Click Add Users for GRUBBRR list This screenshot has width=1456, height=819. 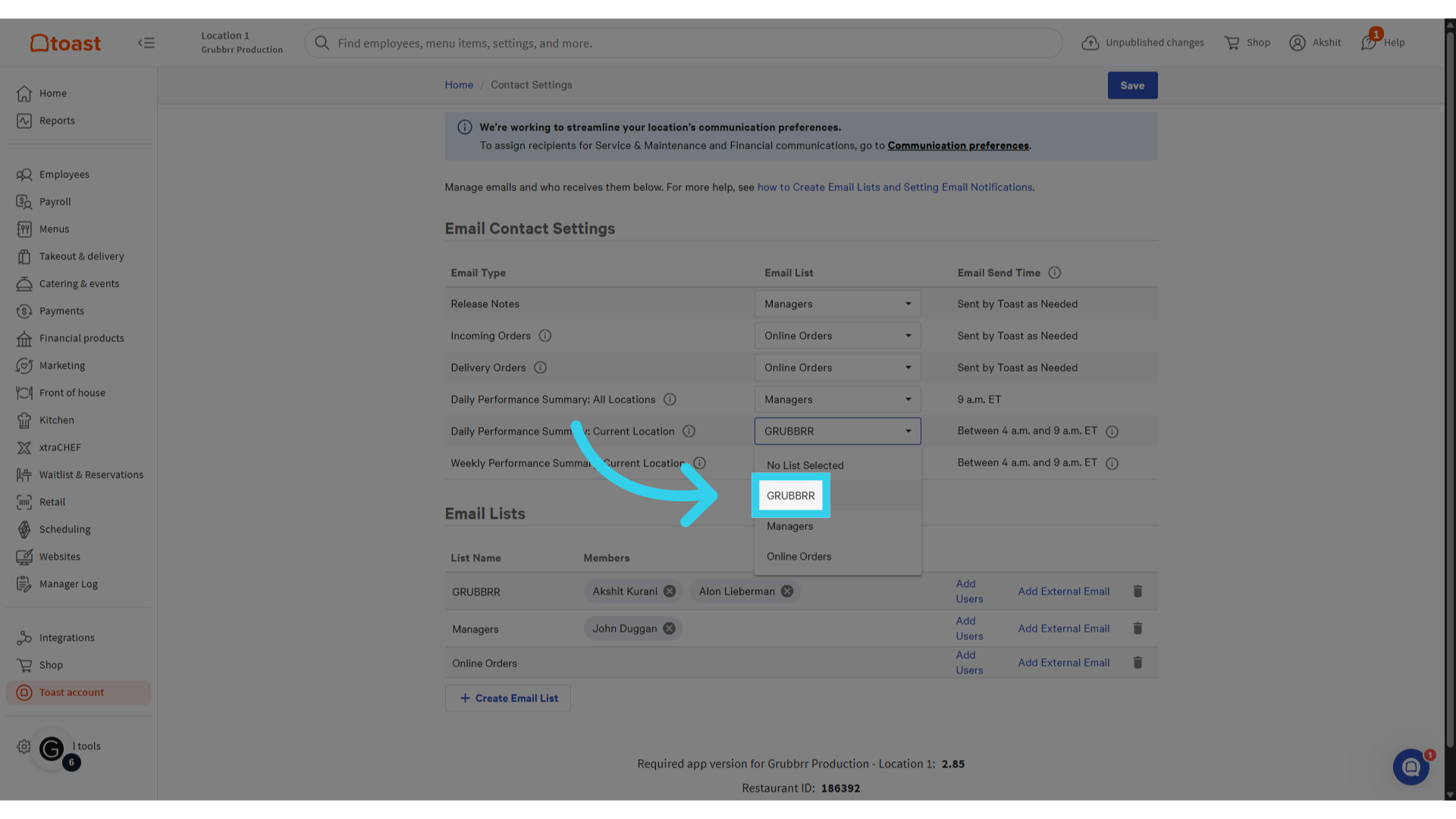(x=969, y=591)
